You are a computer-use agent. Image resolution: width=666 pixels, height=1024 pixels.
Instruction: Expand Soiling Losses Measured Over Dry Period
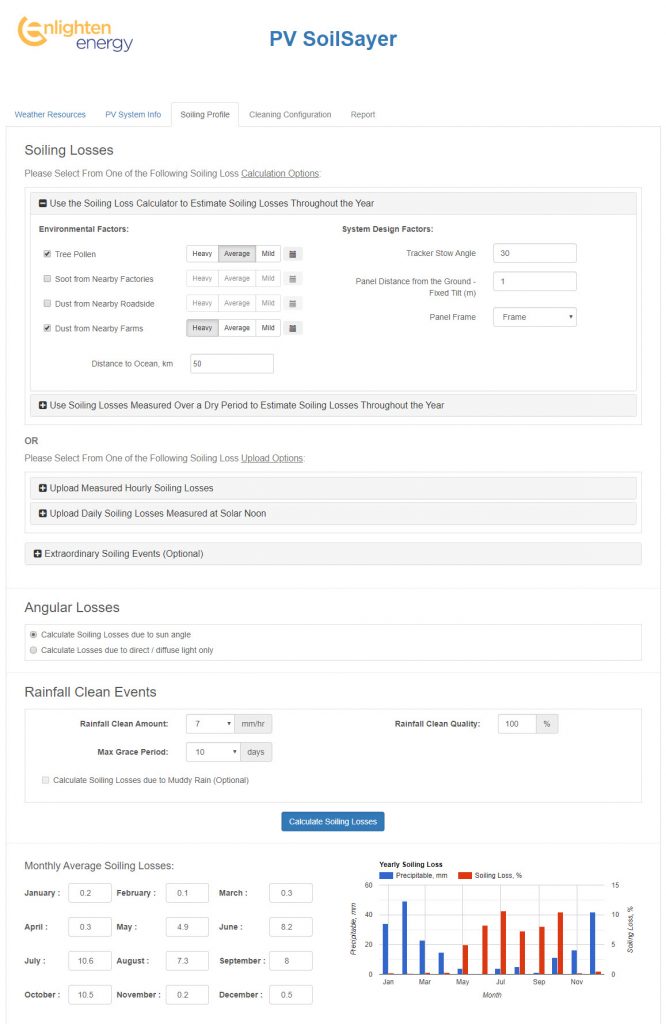click(x=333, y=406)
